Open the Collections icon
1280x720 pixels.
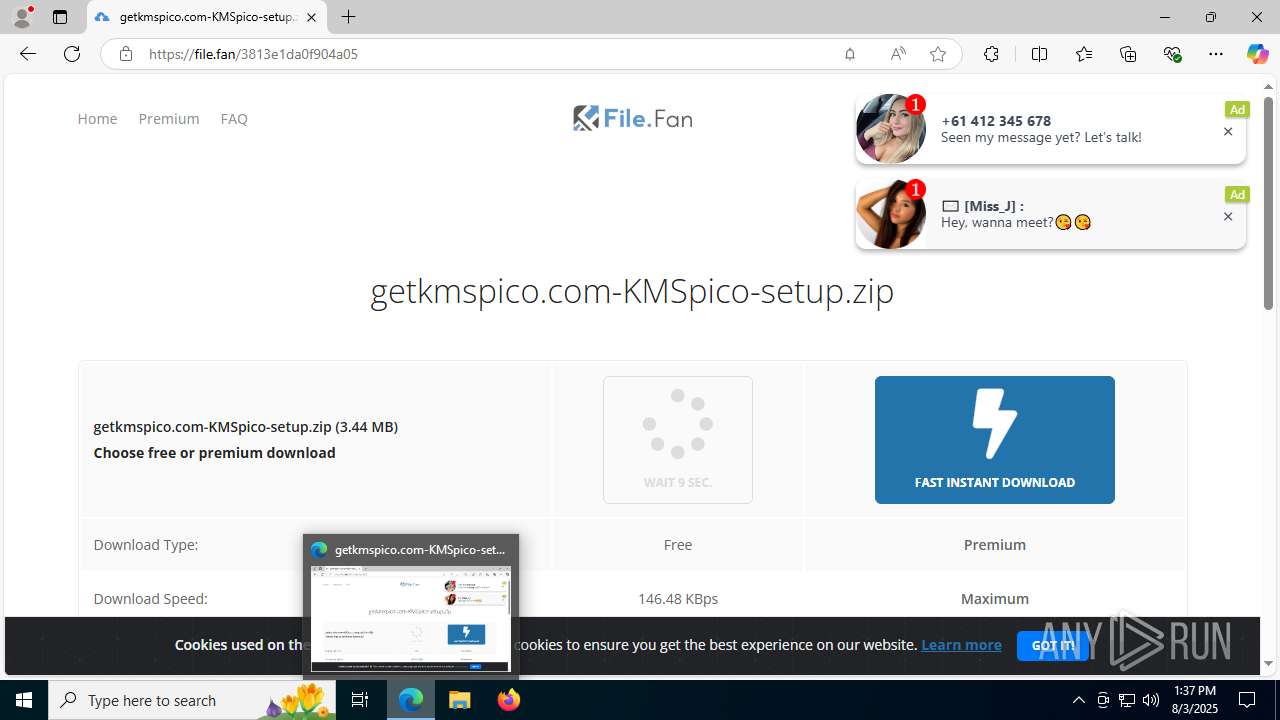tap(1128, 54)
